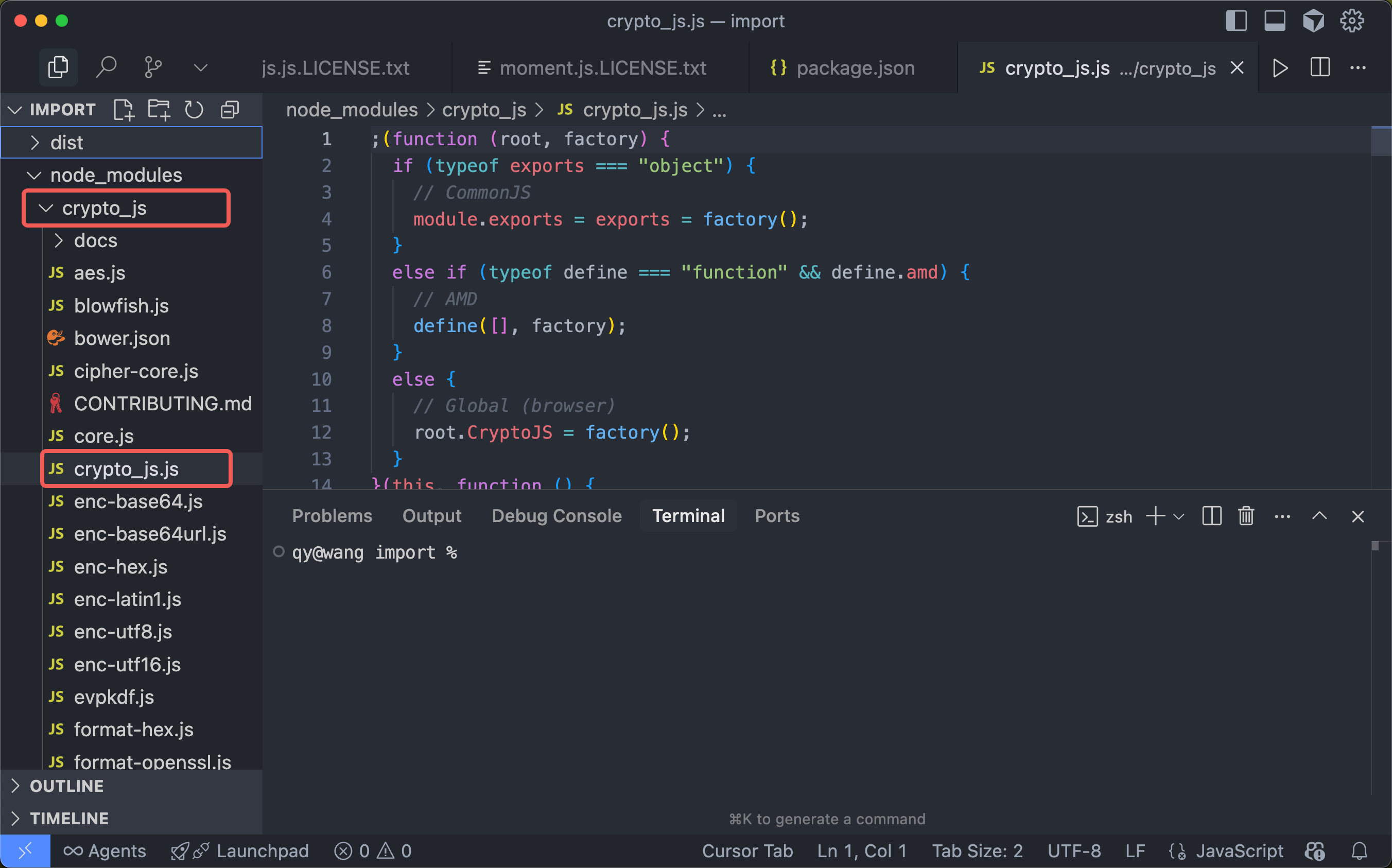Open the settings gear icon
Image resolution: width=1392 pixels, height=868 pixels.
point(1351,21)
